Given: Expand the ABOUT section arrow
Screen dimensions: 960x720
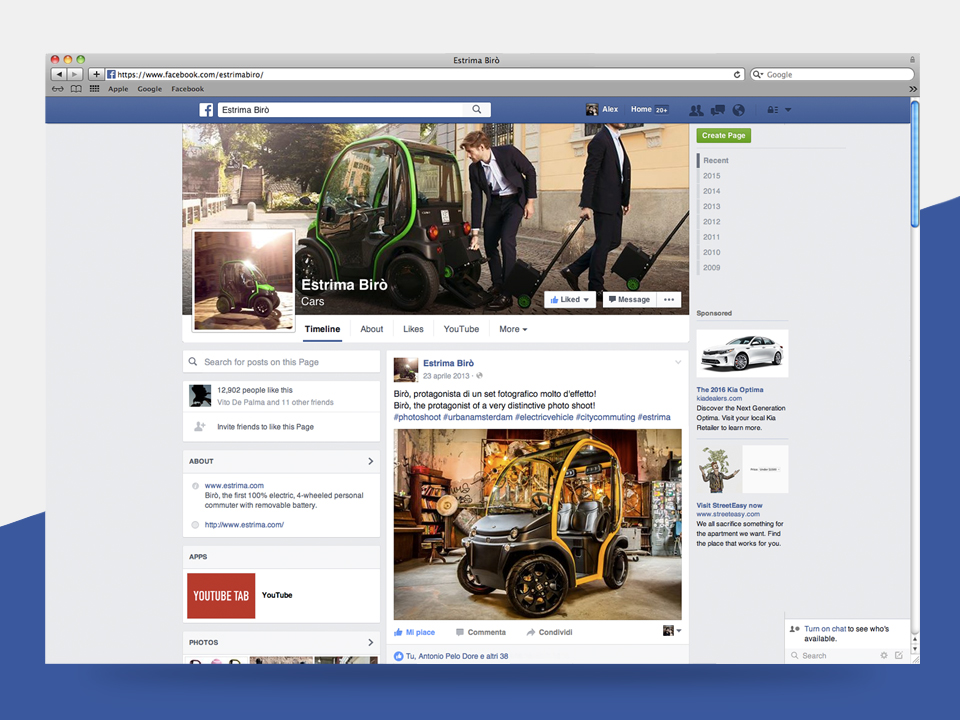Looking at the screenshot, I should pyautogui.click(x=370, y=461).
